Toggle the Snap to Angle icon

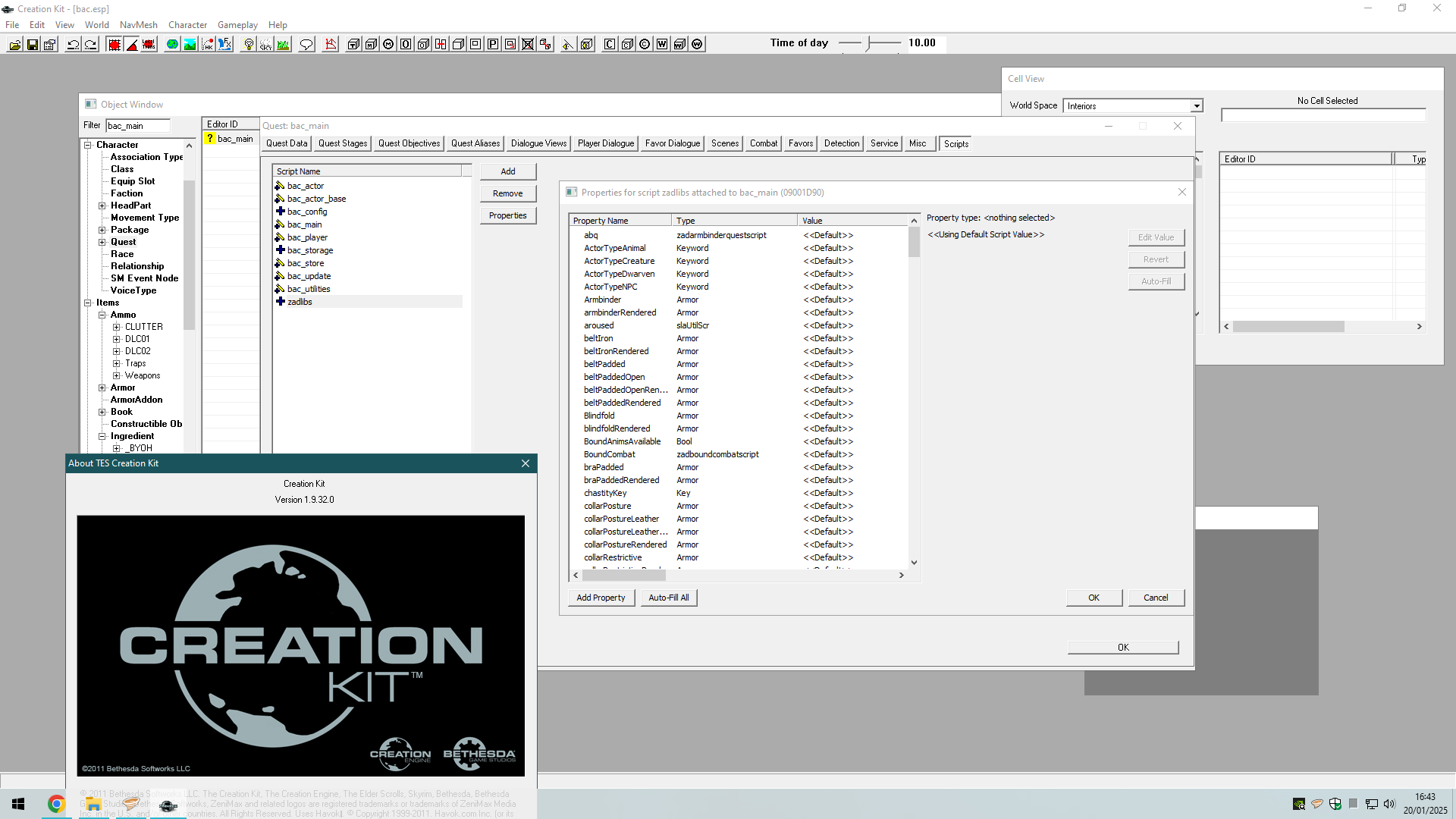(x=132, y=45)
